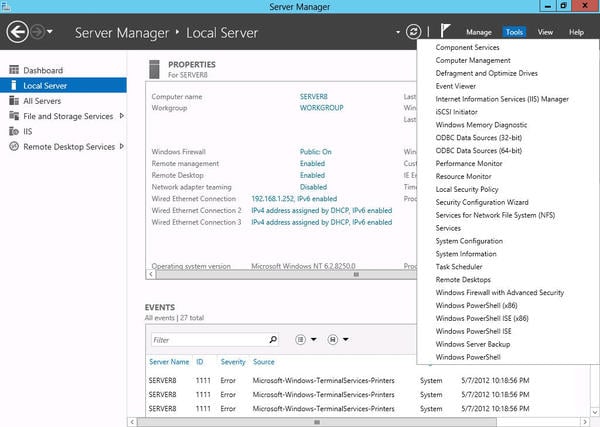The image size is (600, 427).
Task: Open Computer Management from Tools menu
Action: coord(473,60)
